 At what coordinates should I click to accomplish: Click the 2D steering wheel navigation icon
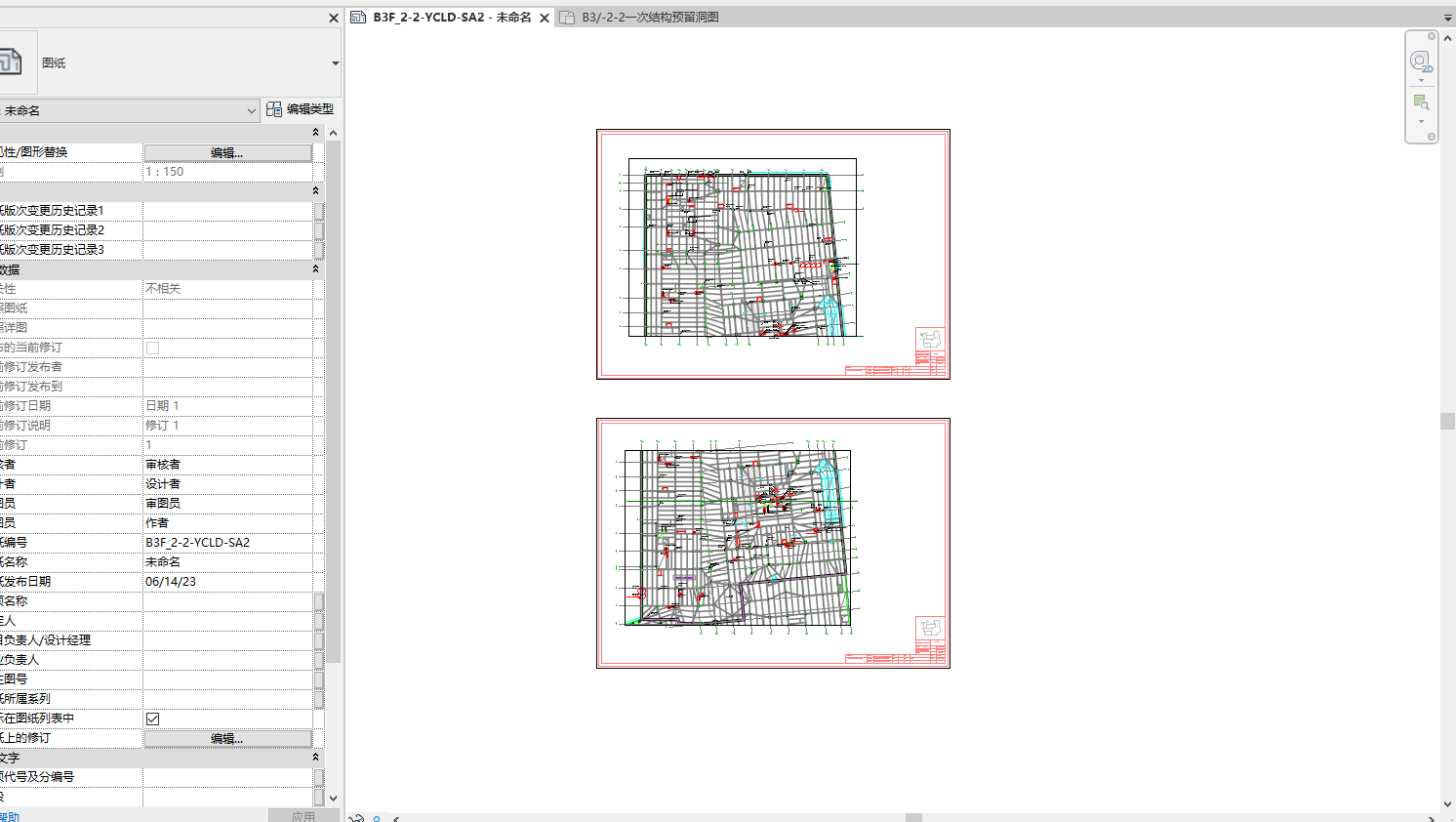click(1421, 62)
